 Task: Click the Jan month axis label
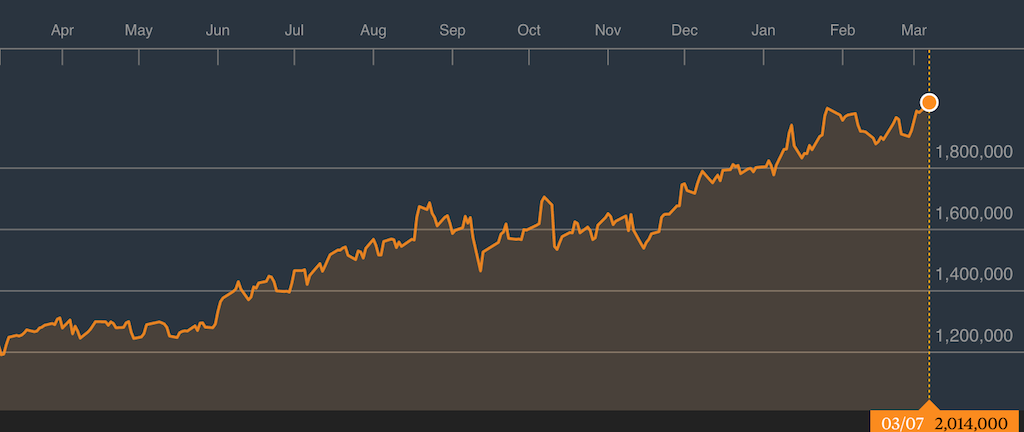point(763,30)
